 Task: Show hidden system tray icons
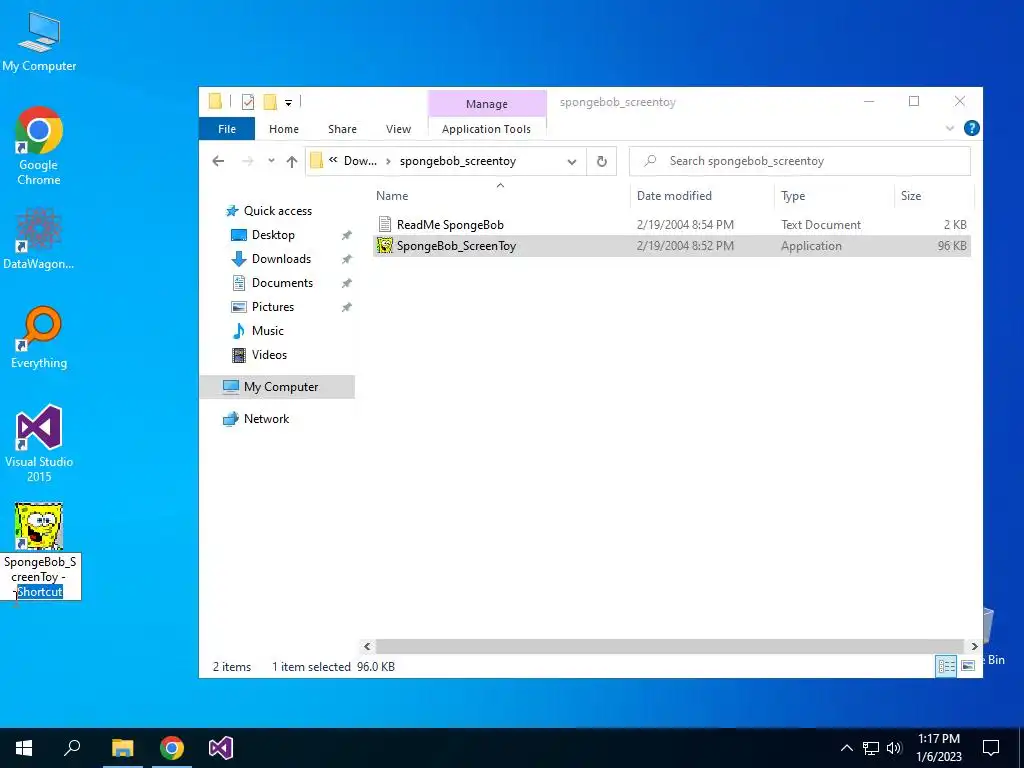[x=846, y=748]
